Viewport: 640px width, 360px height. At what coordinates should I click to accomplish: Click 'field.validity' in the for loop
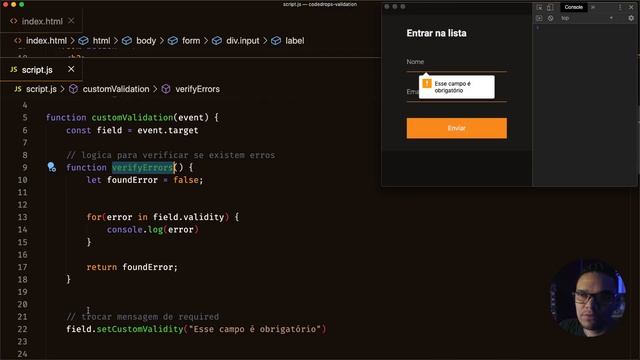coord(189,217)
